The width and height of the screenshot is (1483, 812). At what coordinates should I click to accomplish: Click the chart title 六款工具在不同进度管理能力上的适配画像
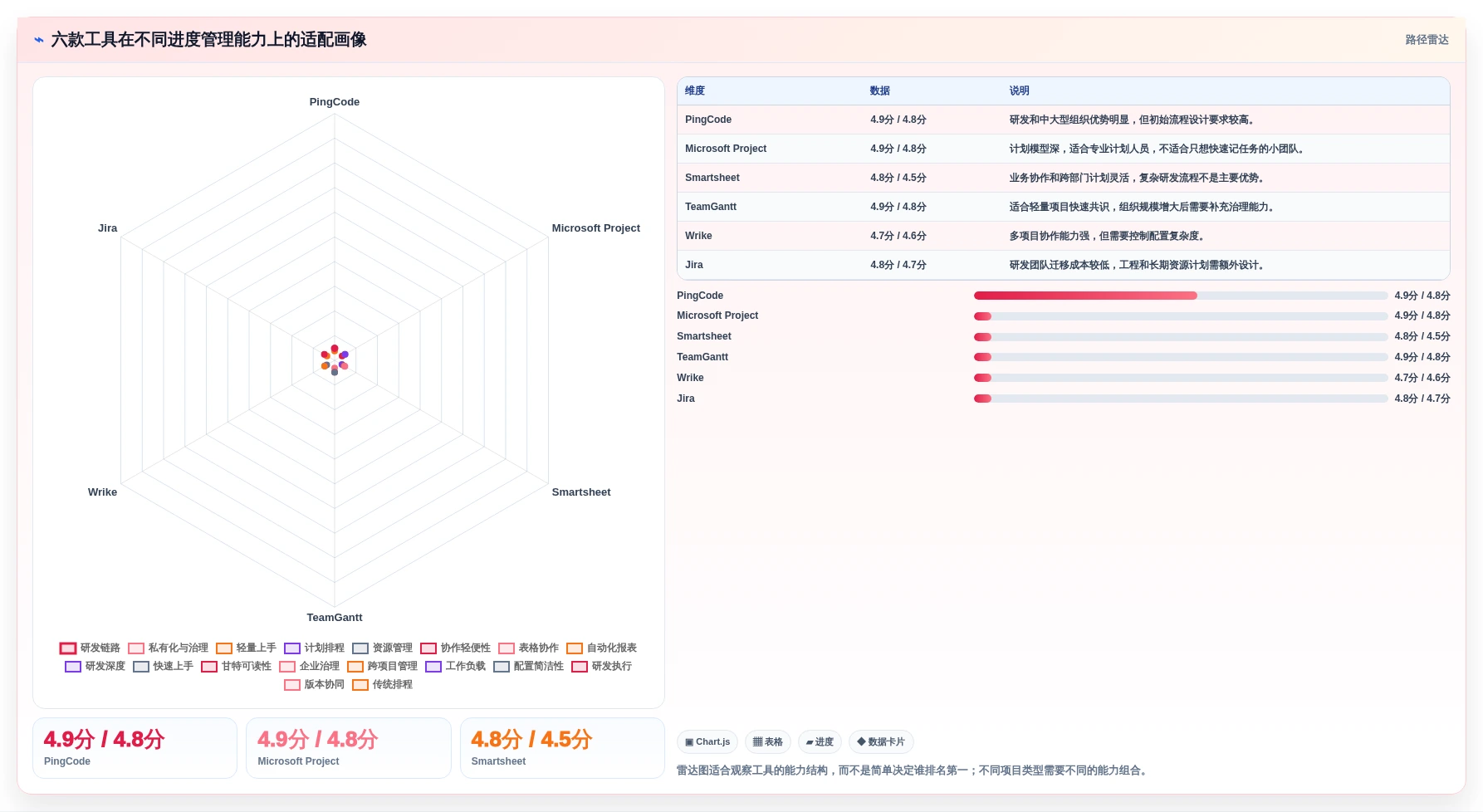[208, 40]
